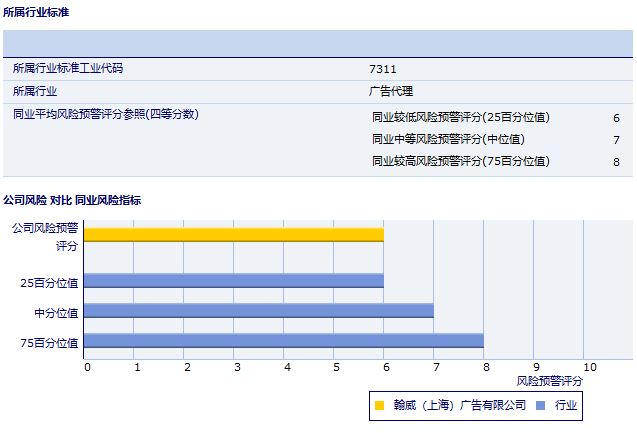Viewport: 637px width, 433px height.
Task: Click the 翰威（上海）广告有限公司 legend label
Action: click(x=459, y=405)
